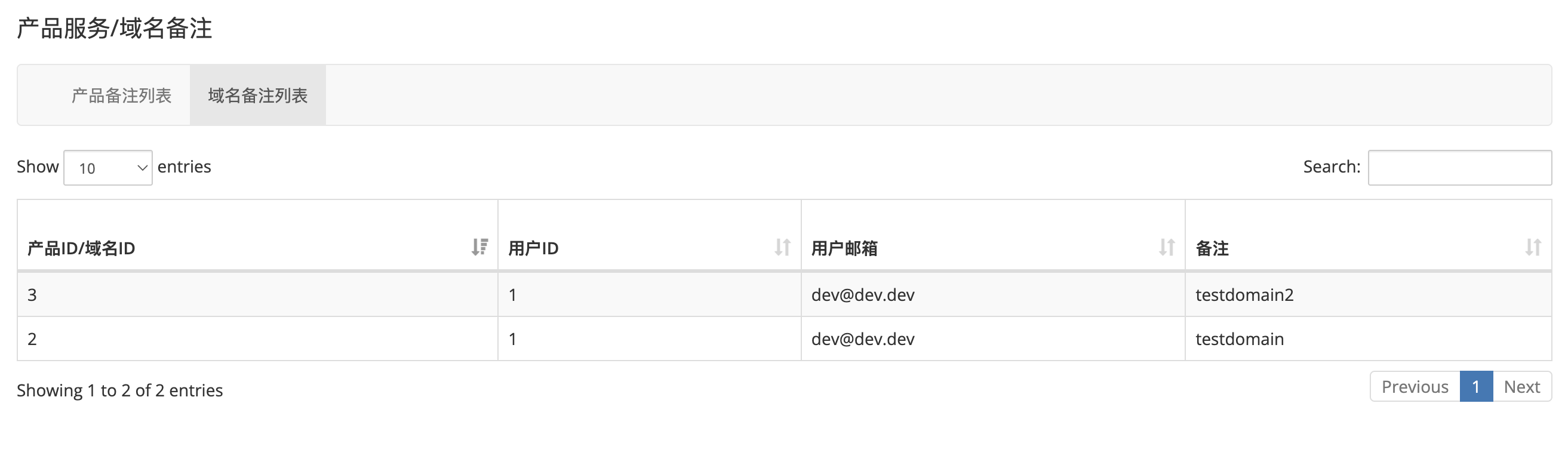Toggle sort order on 产品ID/域名ID header
Viewport: 1568px width, 474px height.
(479, 248)
